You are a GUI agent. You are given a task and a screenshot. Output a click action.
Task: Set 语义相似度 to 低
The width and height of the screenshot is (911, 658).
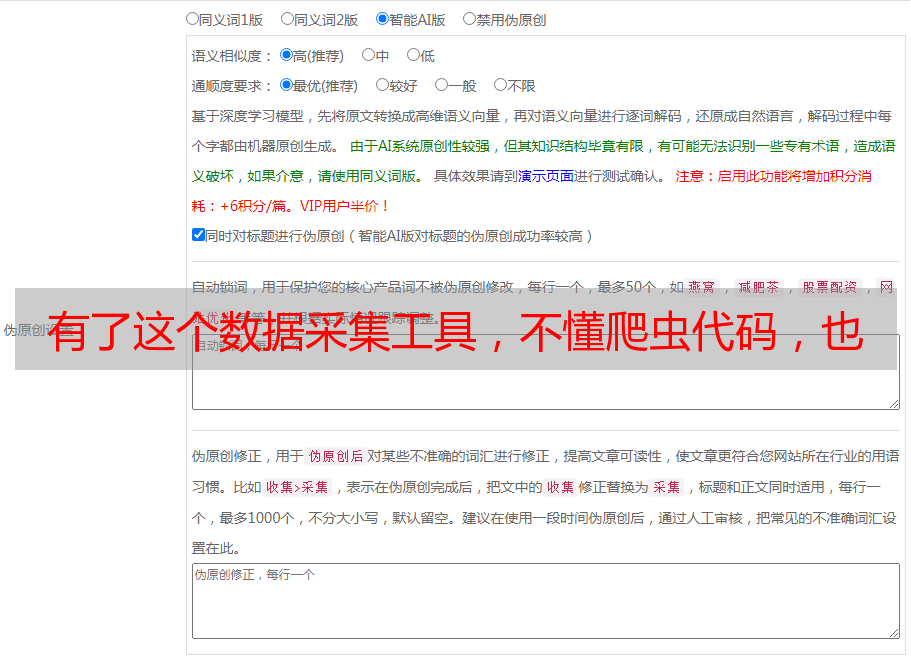[x=413, y=55]
